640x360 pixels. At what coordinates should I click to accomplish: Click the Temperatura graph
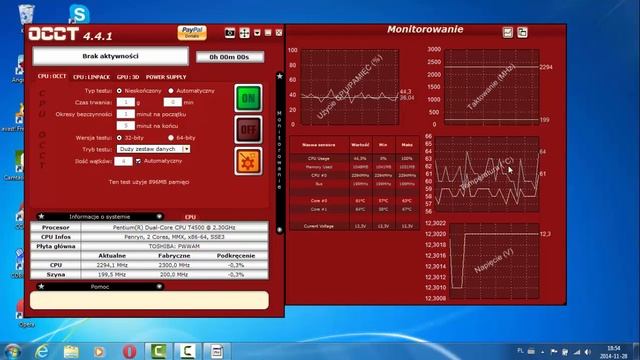(487, 174)
